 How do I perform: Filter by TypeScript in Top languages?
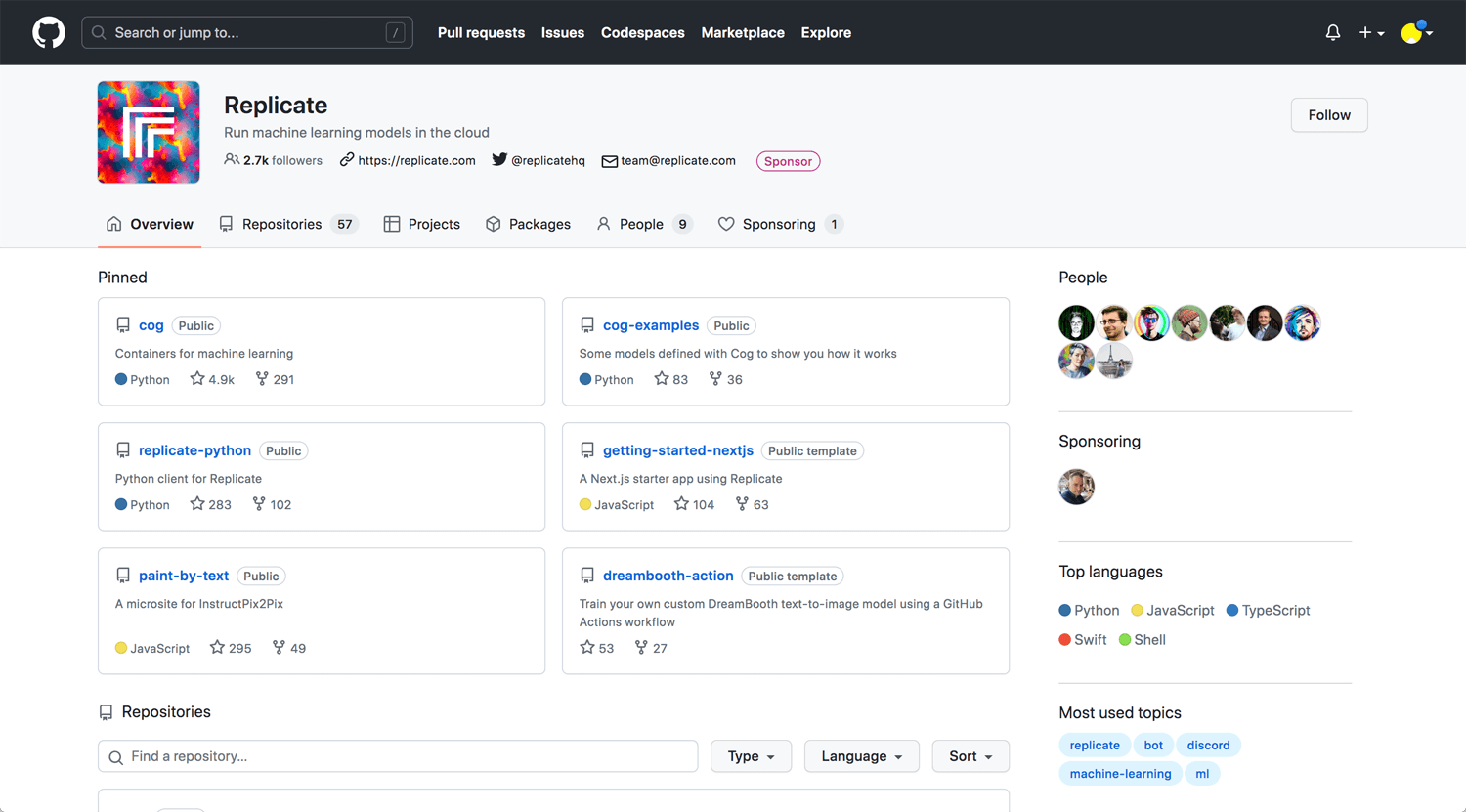coord(1268,610)
